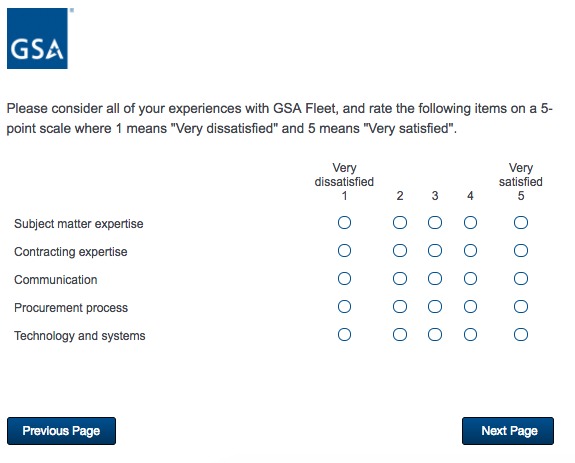This screenshot has height=463, width=575.
Task: Rate Procurement process as 4
Action: pos(470,306)
